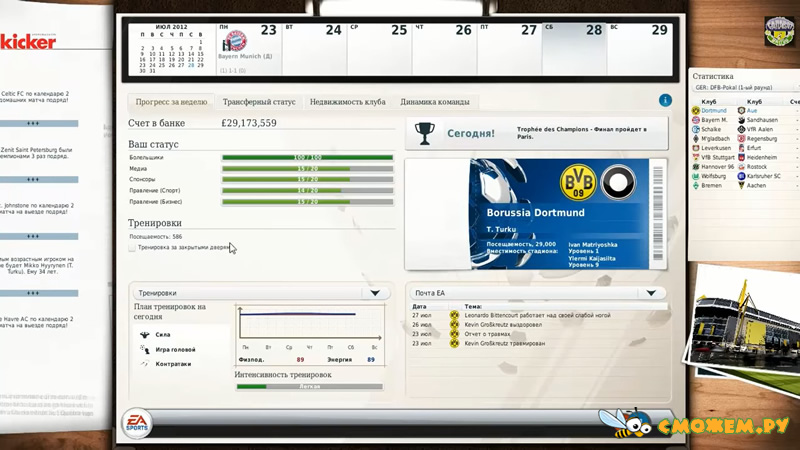This screenshot has height=450, width=800.
Task: Click BVB icon next to 27 июл mail
Action: (454, 315)
